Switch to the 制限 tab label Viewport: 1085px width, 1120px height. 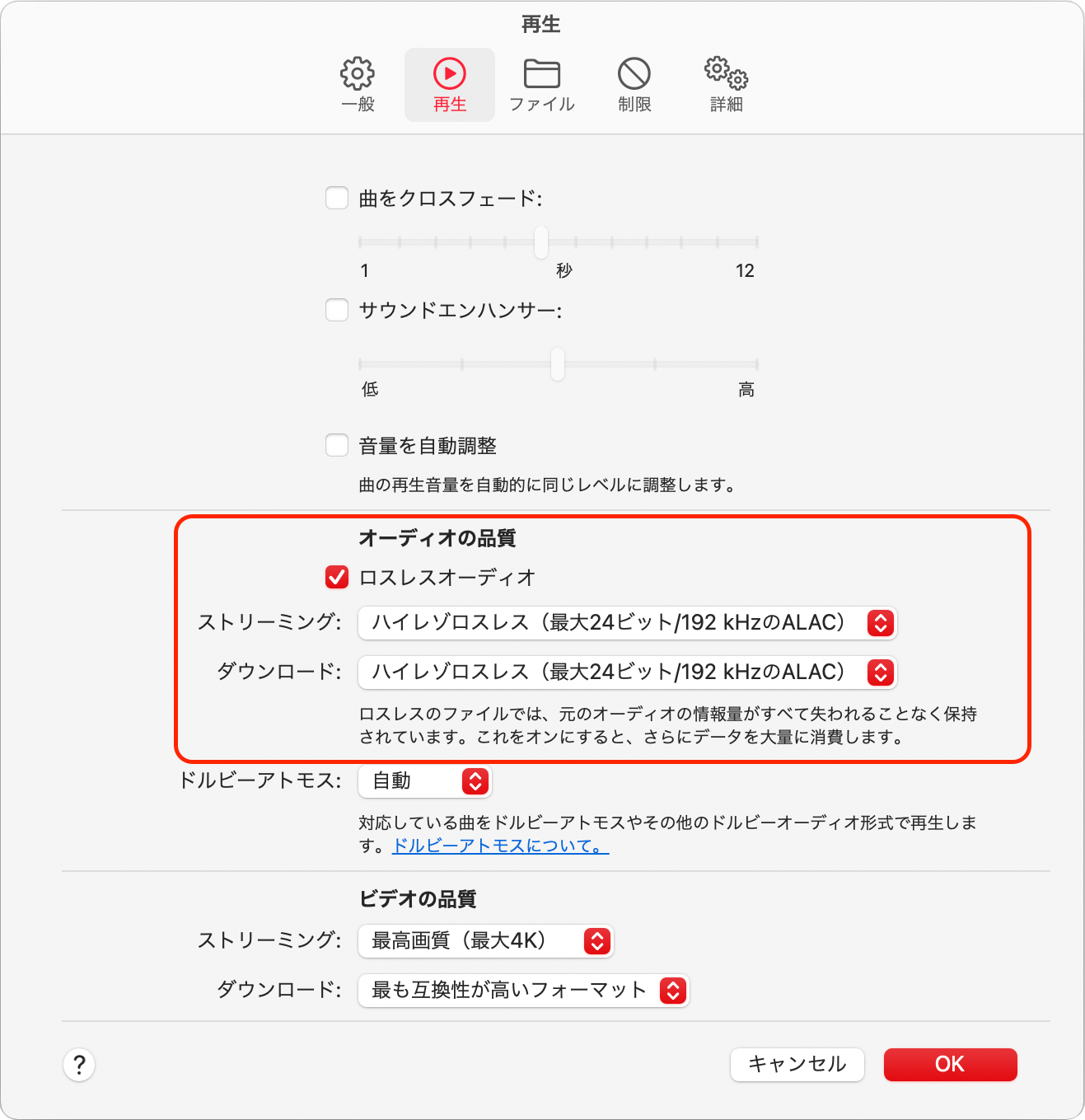tap(634, 105)
